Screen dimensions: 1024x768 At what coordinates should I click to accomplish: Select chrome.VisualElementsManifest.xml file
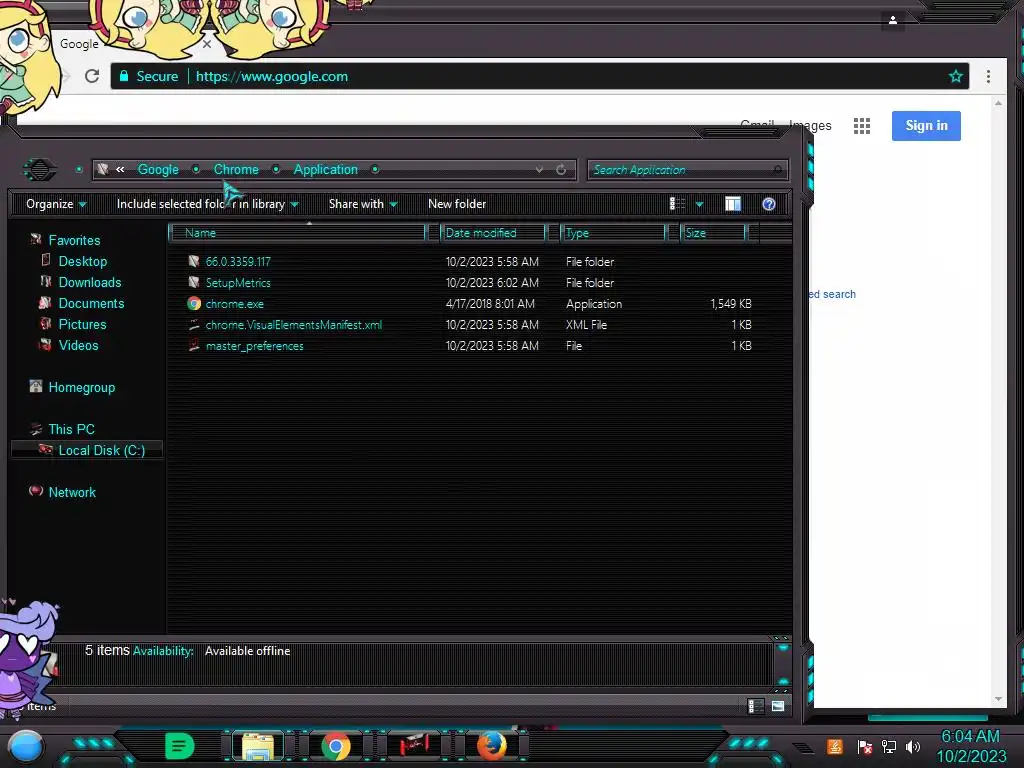[x=294, y=325]
